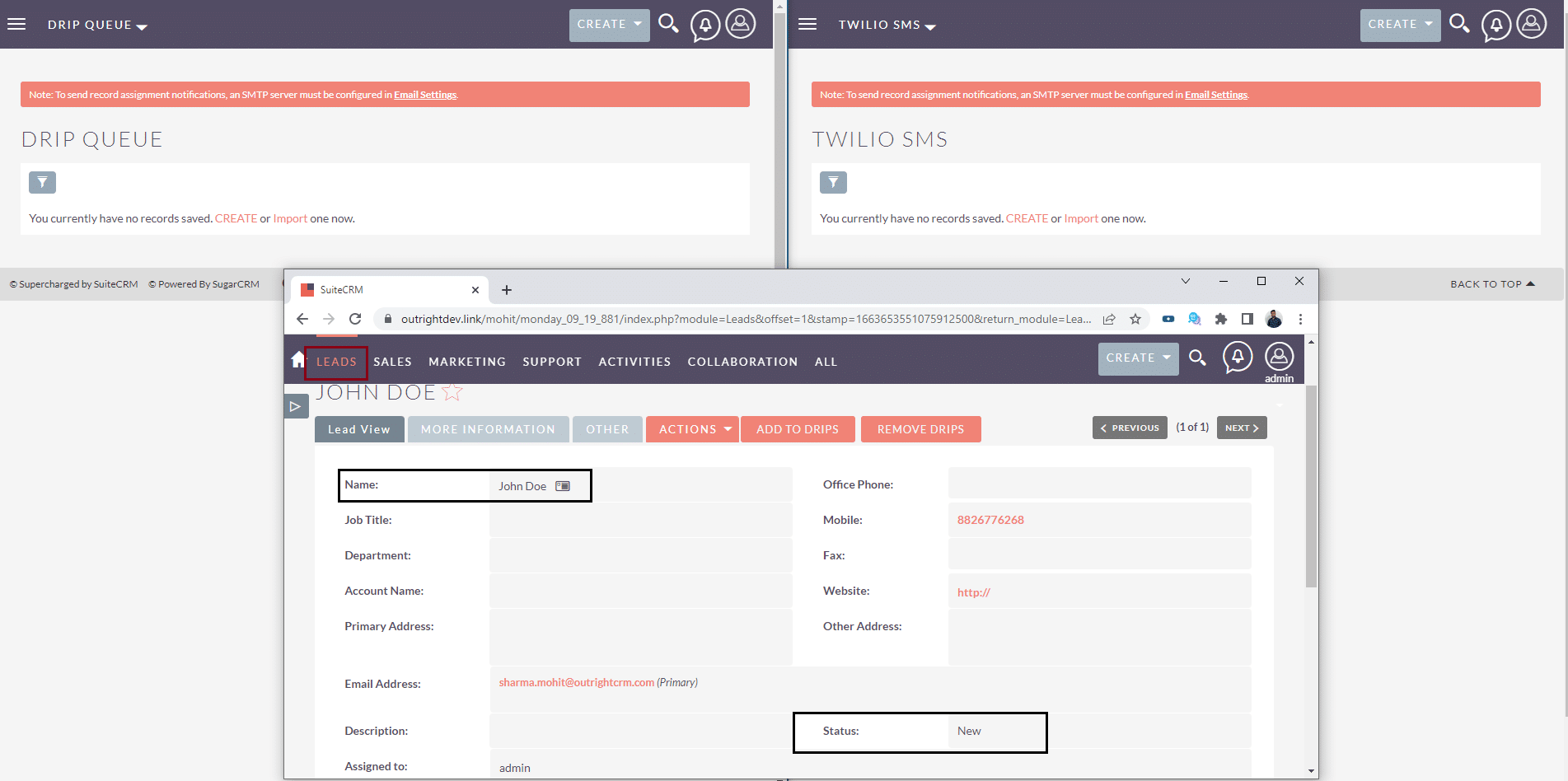Open notifications bell in John Doe window
1568x781 pixels.
tap(1238, 358)
